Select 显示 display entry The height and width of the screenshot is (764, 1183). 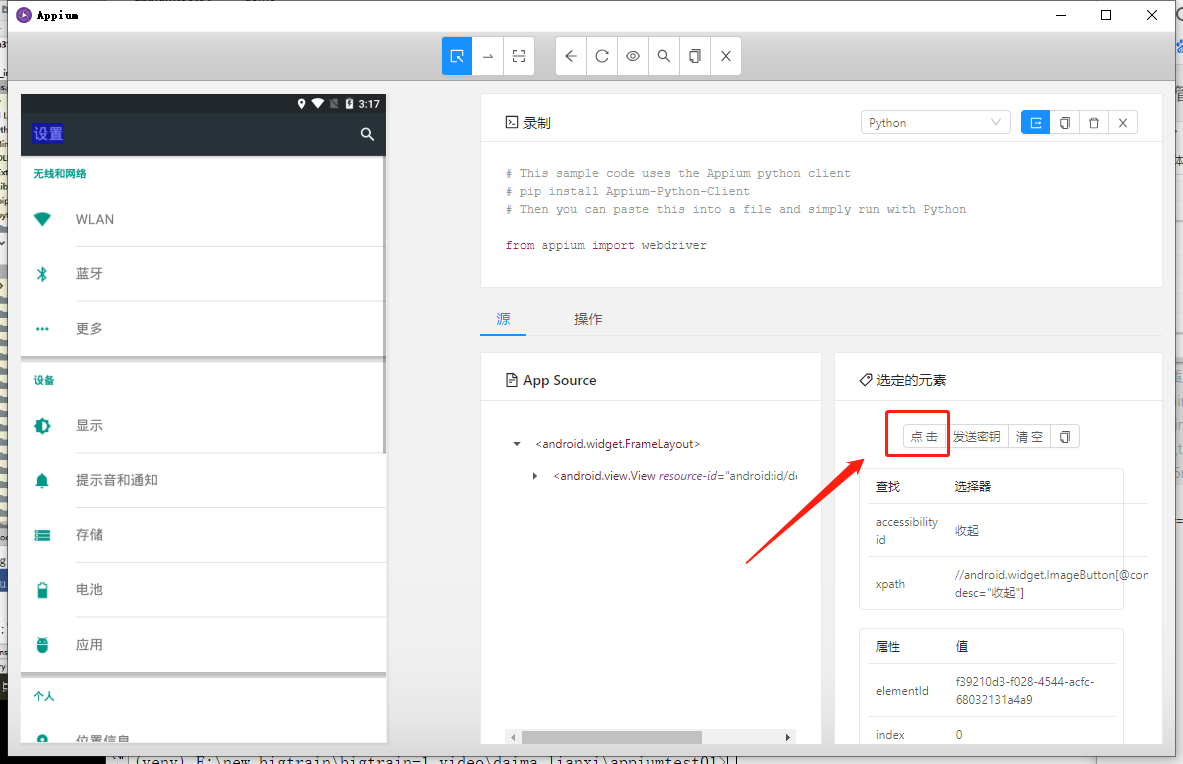(x=204, y=425)
